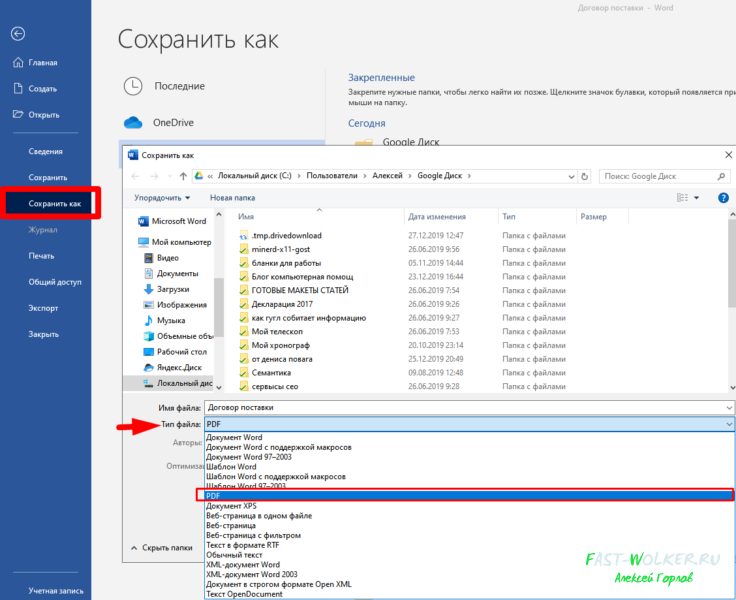Image resolution: width=736 pixels, height=600 pixels.
Task: Select Microsoft Word in the navigation pane
Action: point(178,221)
